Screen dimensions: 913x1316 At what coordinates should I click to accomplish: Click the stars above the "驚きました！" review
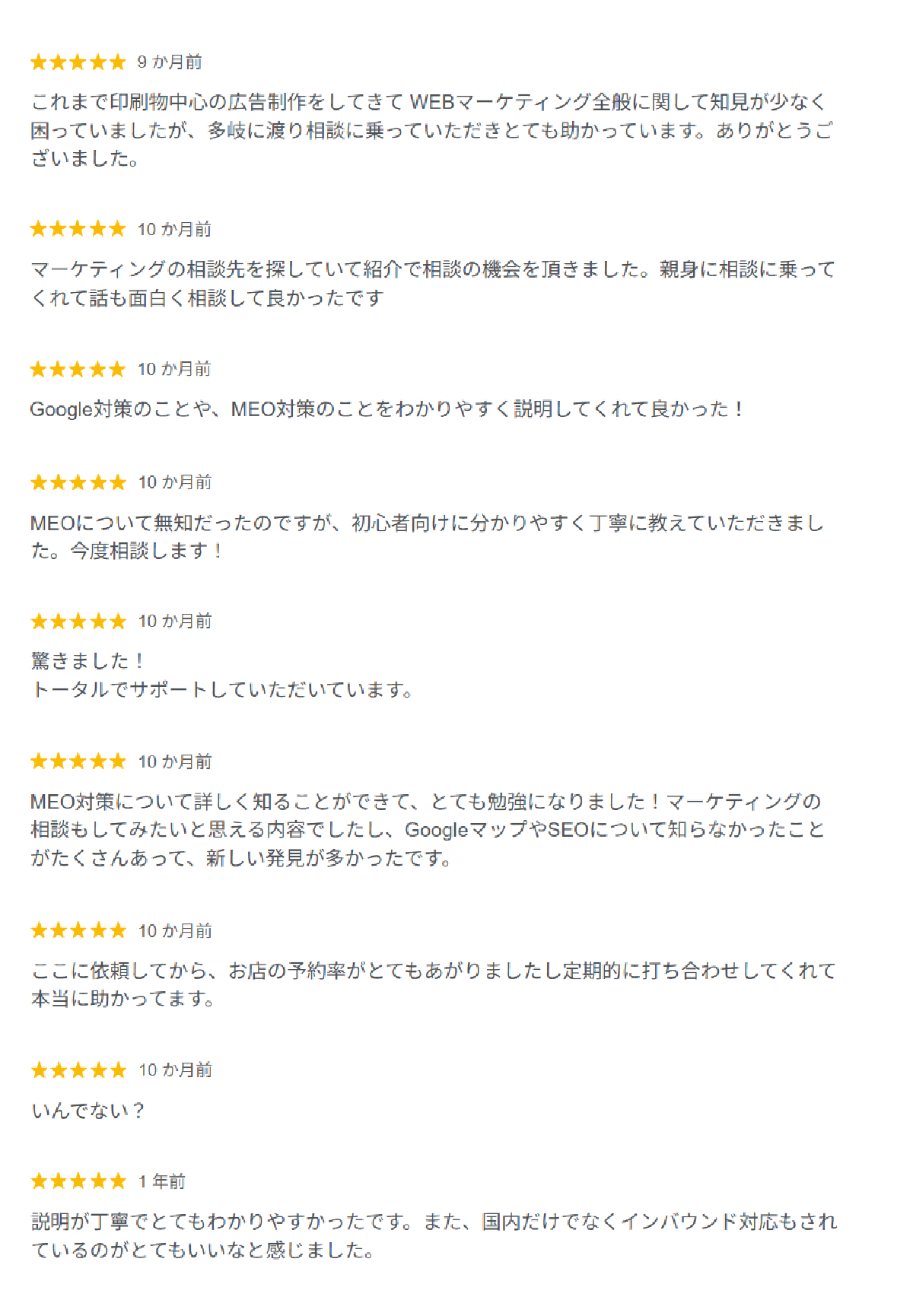78,621
